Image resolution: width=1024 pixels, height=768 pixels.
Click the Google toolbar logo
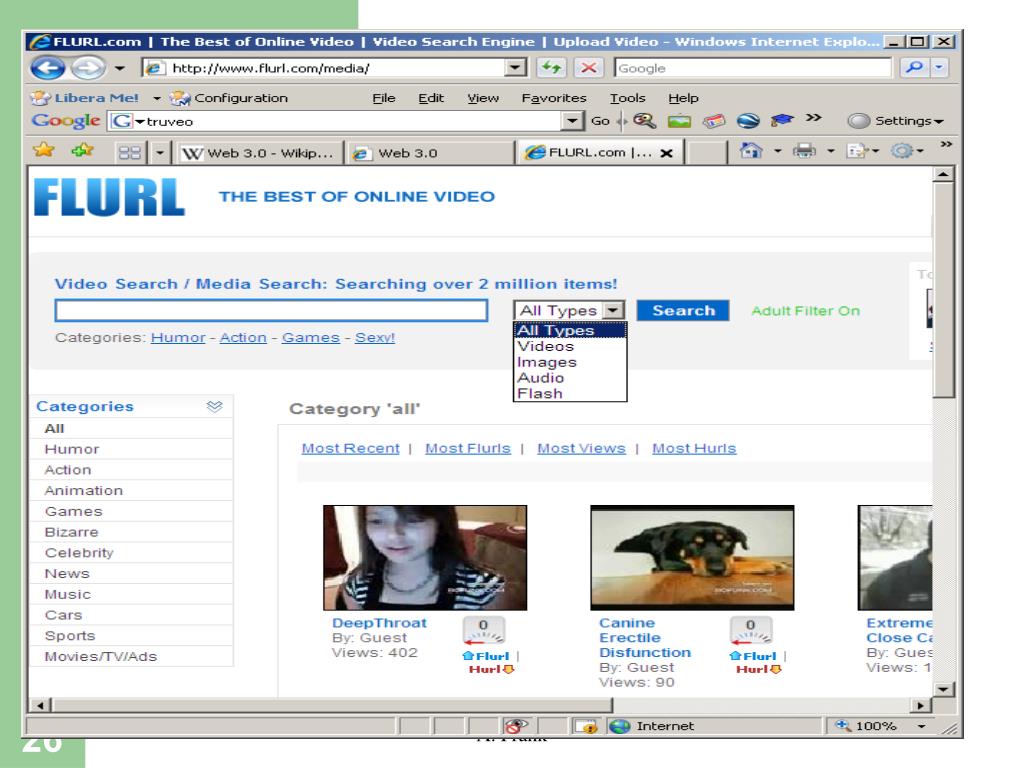coord(66,121)
